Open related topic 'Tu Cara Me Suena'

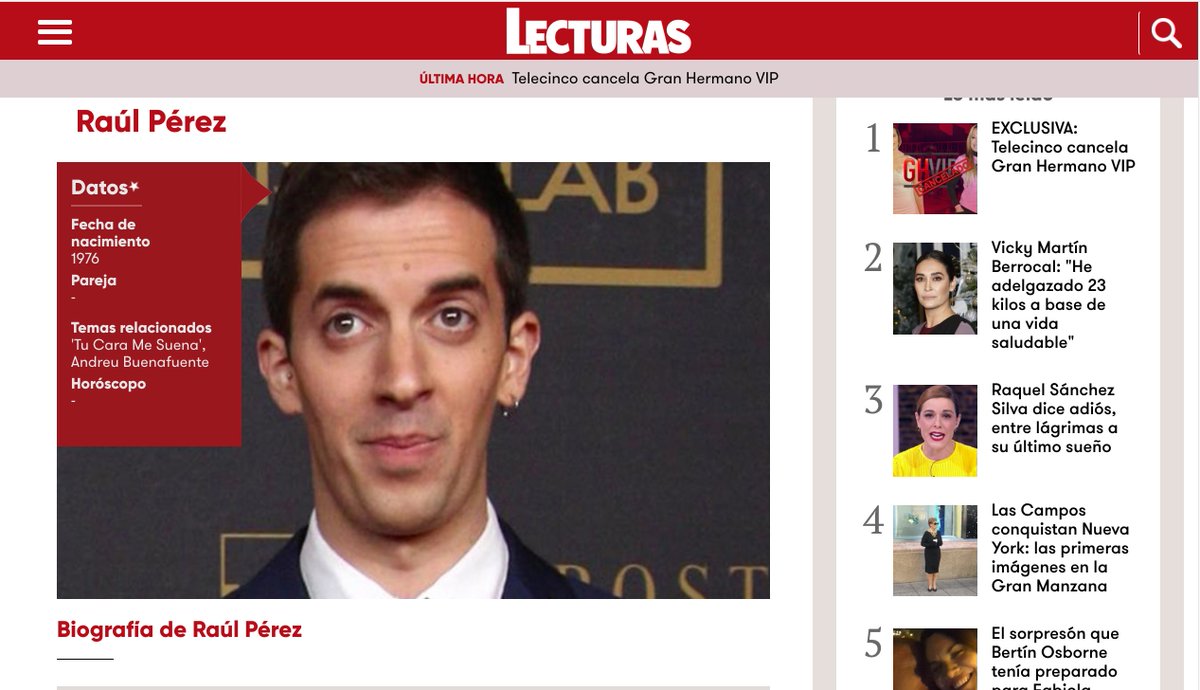click(138, 345)
